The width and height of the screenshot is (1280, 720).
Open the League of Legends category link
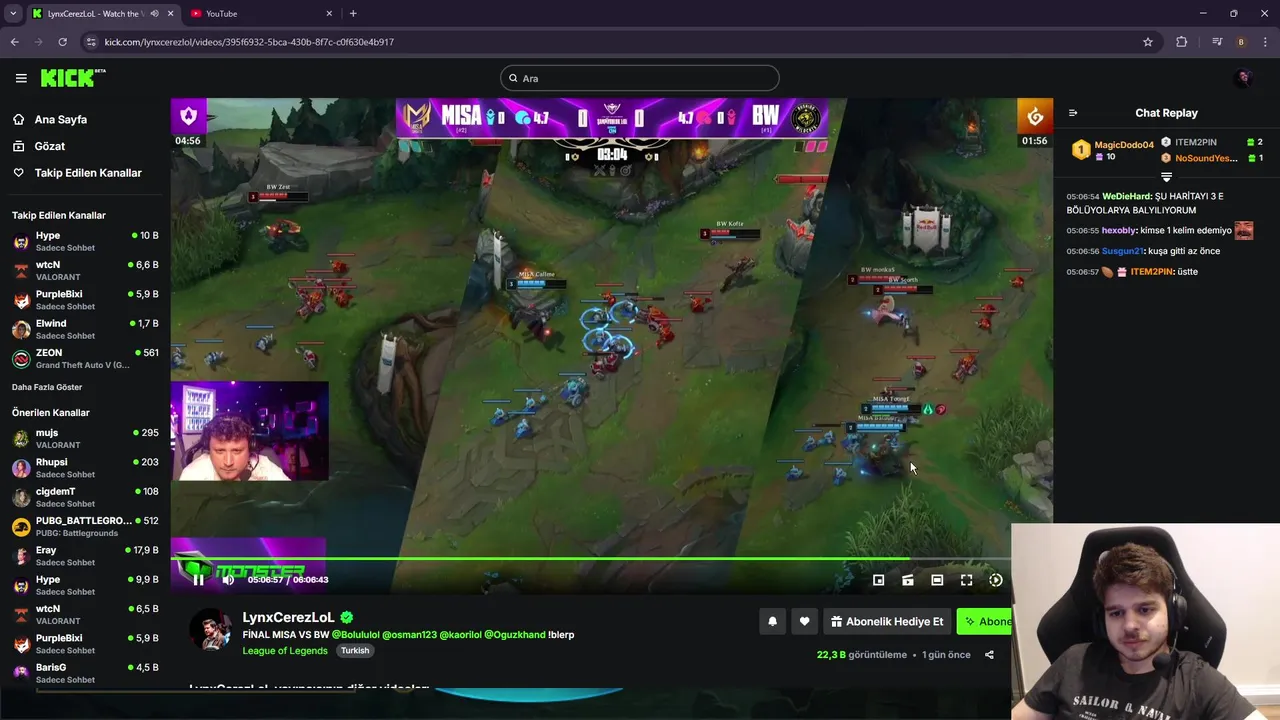pos(285,651)
